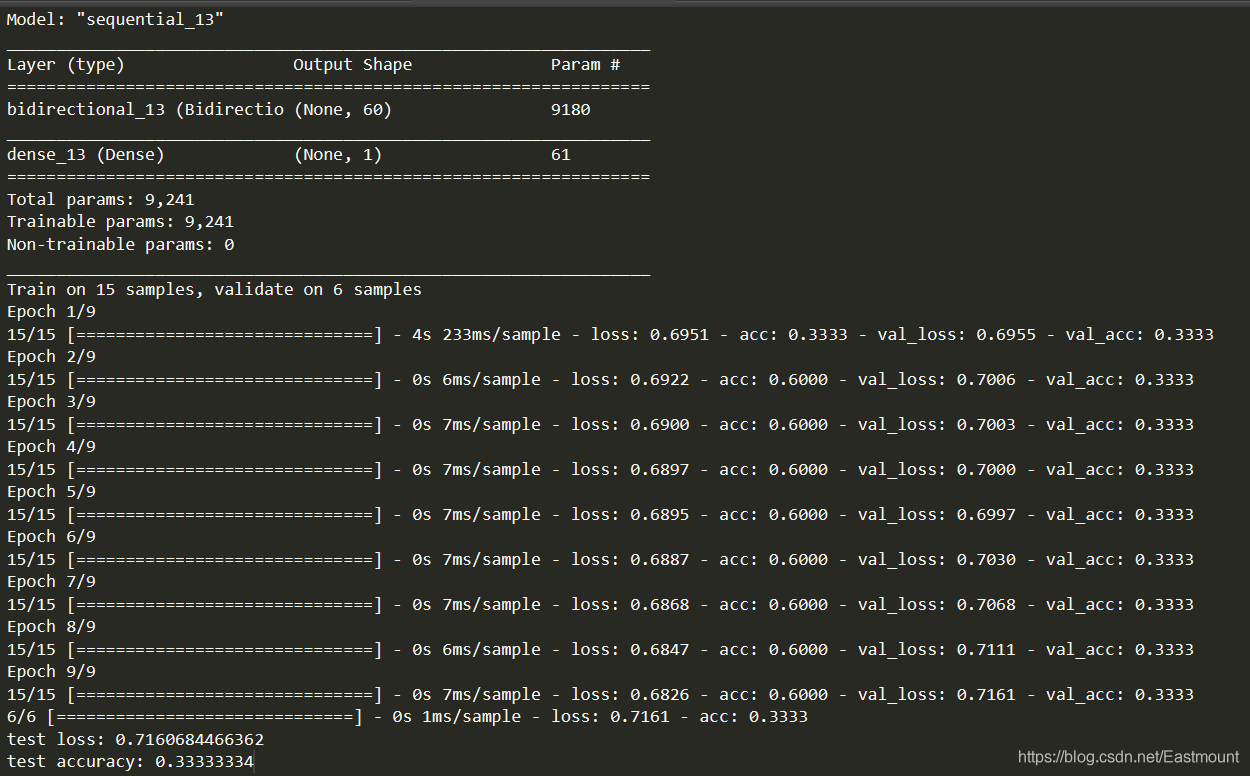Screen dimensions: 1250x776
Task: Select the bidirectional_13 layer row
Action: pyautogui.click(x=145, y=110)
